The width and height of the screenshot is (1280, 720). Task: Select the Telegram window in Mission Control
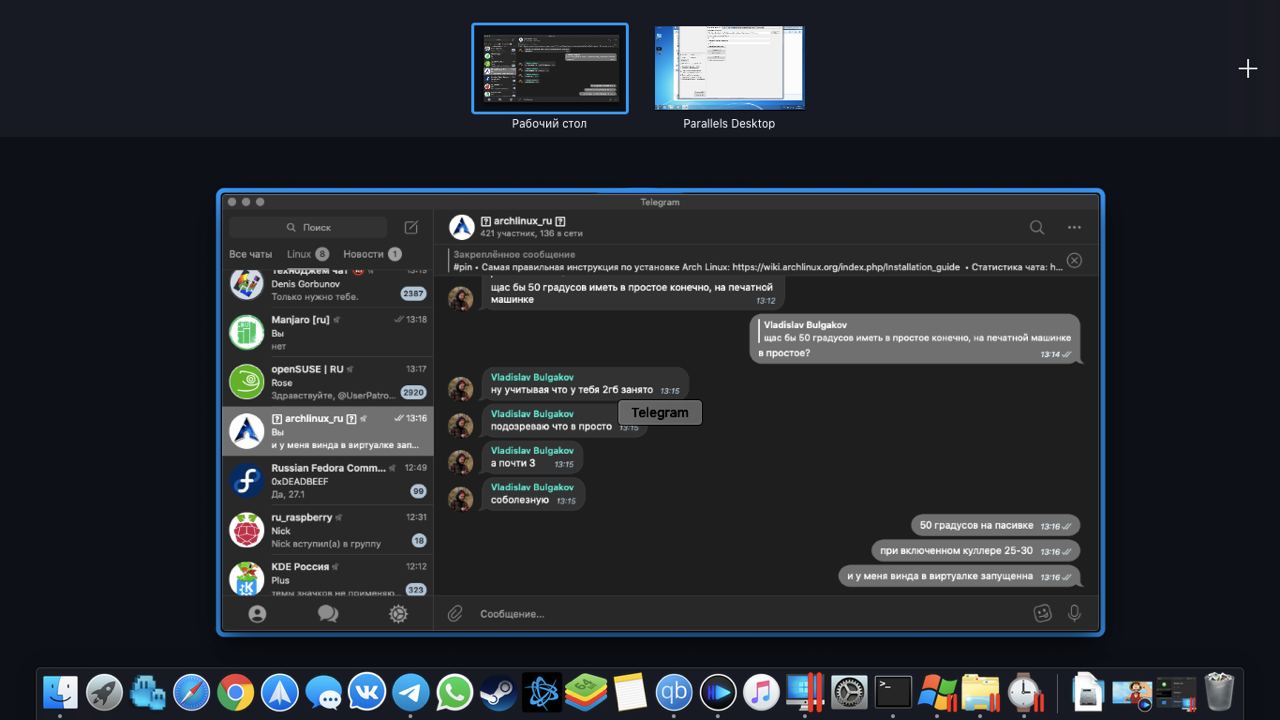[660, 412]
